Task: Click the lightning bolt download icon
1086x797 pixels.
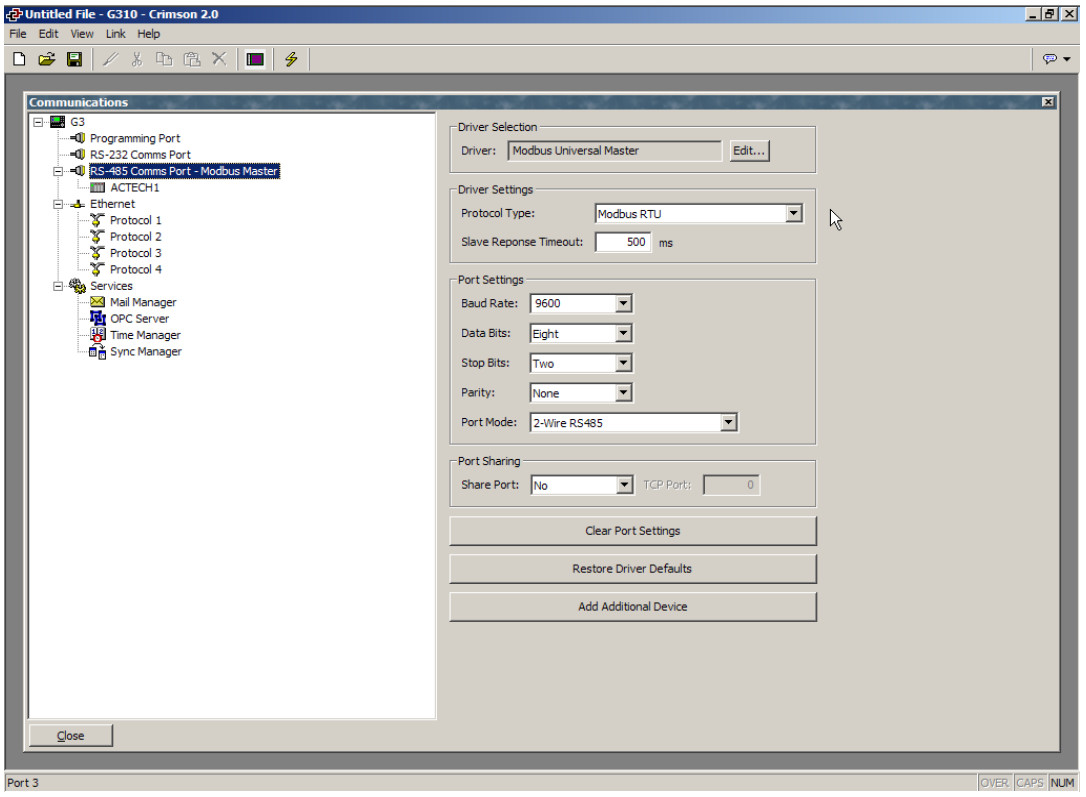Action: pos(291,60)
